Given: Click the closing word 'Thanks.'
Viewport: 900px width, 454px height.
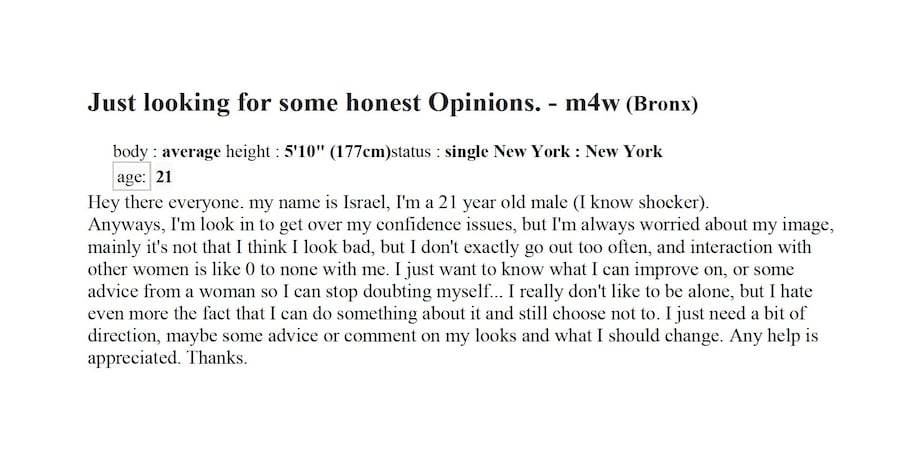Looking at the screenshot, I should 215,358.
